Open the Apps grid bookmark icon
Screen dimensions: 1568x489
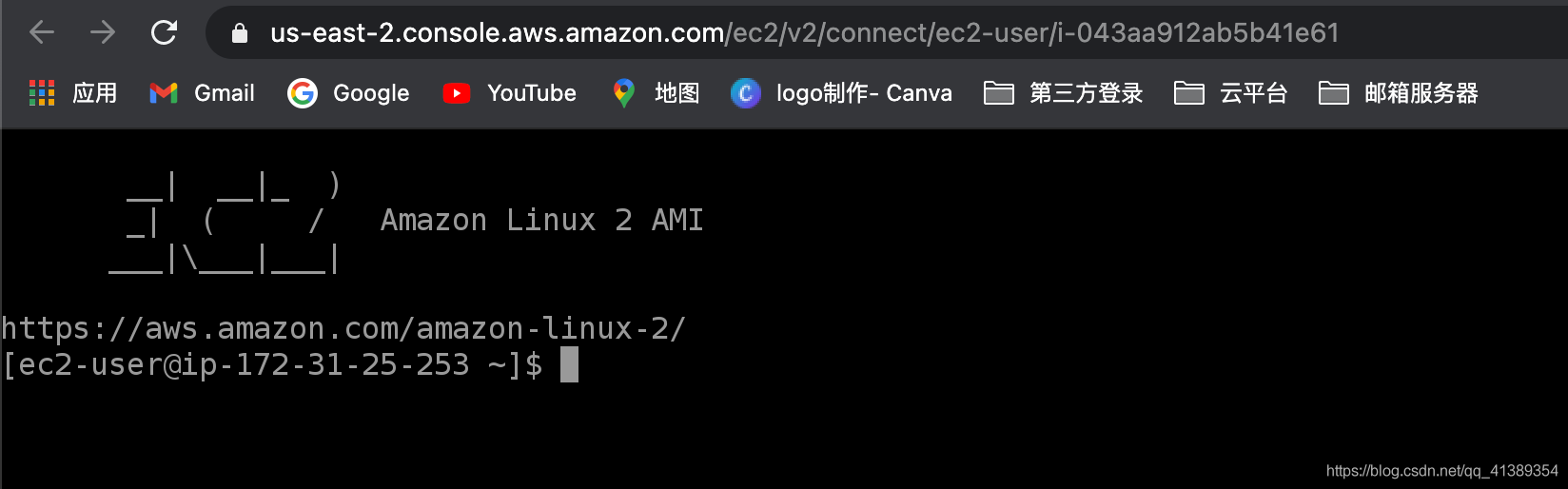click(42, 92)
